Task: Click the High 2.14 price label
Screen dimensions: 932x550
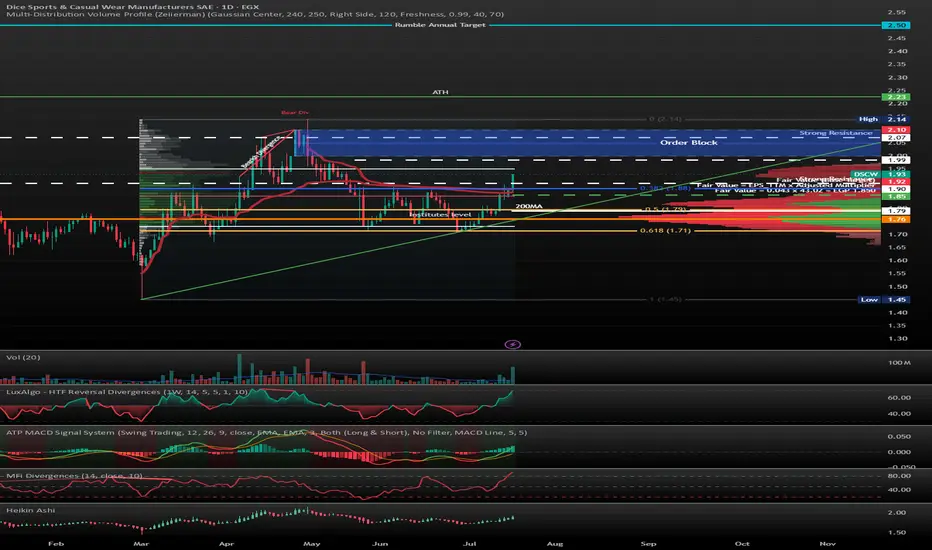Action: click(x=883, y=120)
